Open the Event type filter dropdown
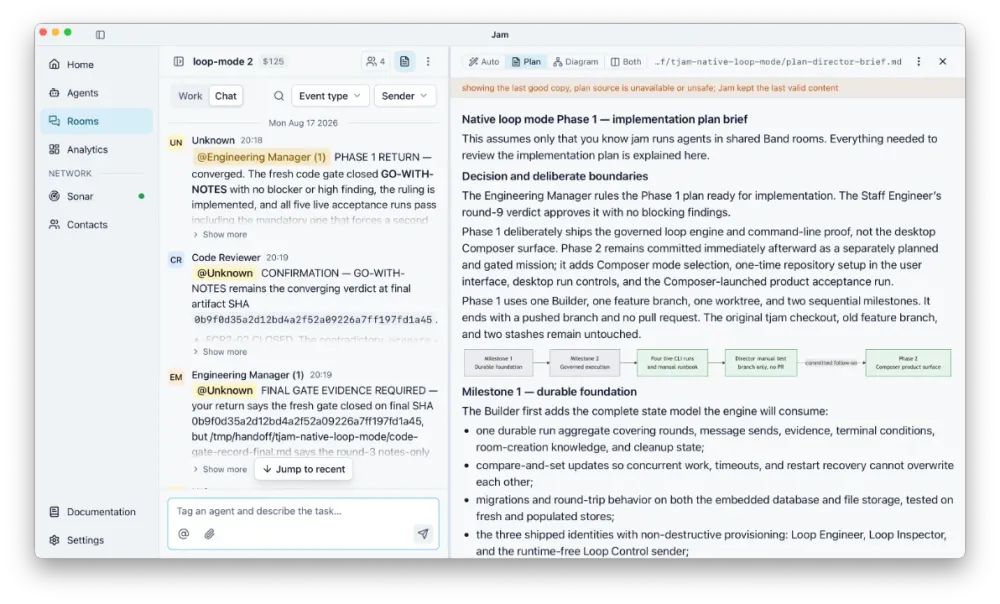Image resolution: width=1000 pixels, height=604 pixels. click(330, 96)
